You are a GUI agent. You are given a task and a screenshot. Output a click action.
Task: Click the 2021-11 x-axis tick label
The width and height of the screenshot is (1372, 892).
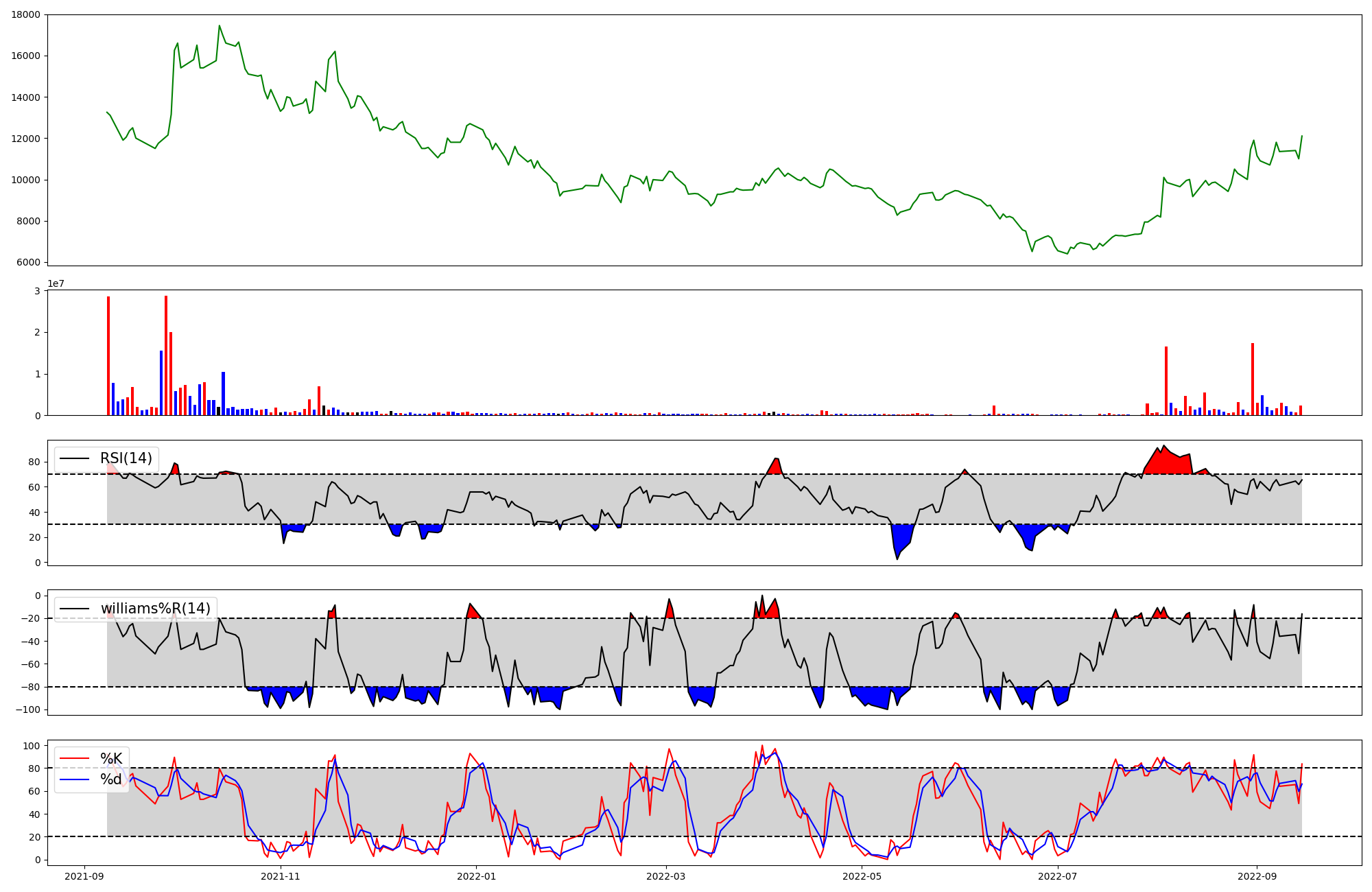(281, 876)
